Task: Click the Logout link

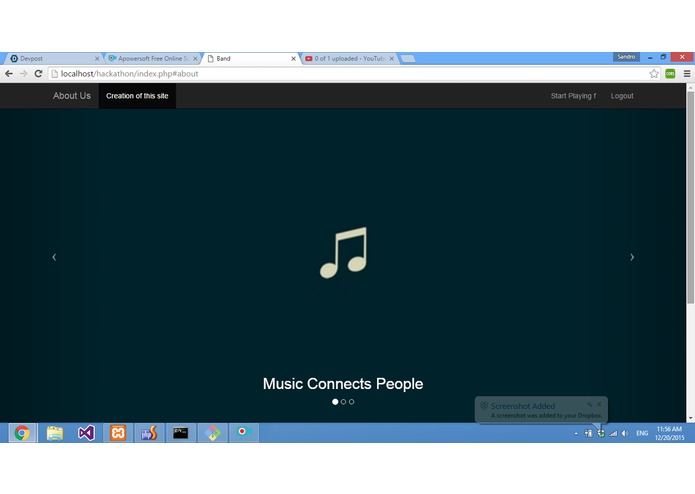Action: 622,96
